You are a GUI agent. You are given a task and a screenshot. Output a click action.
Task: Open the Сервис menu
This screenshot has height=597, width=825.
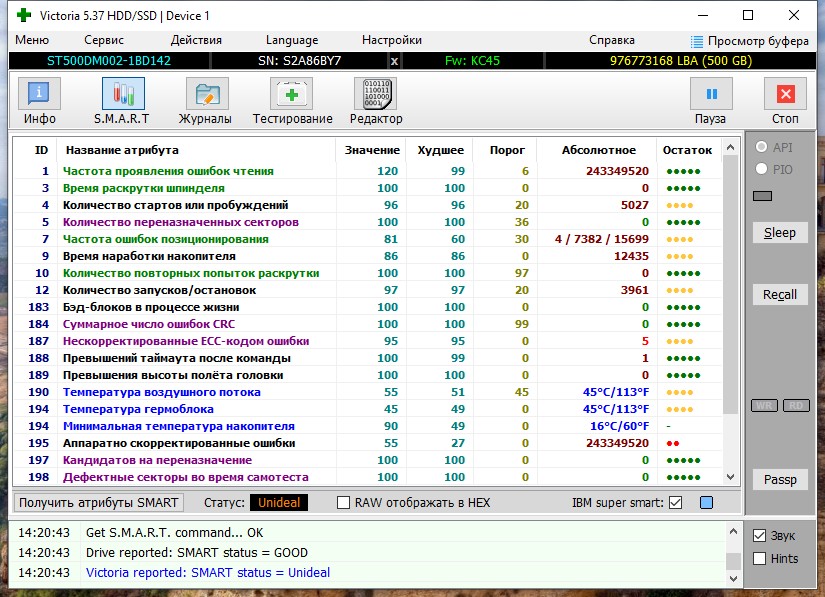pos(104,40)
